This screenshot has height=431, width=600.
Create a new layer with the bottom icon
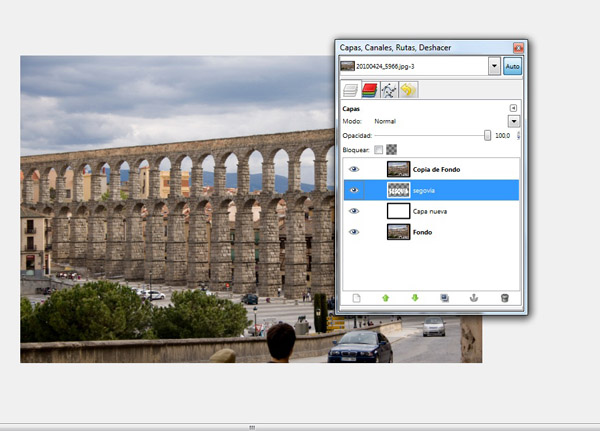355,298
